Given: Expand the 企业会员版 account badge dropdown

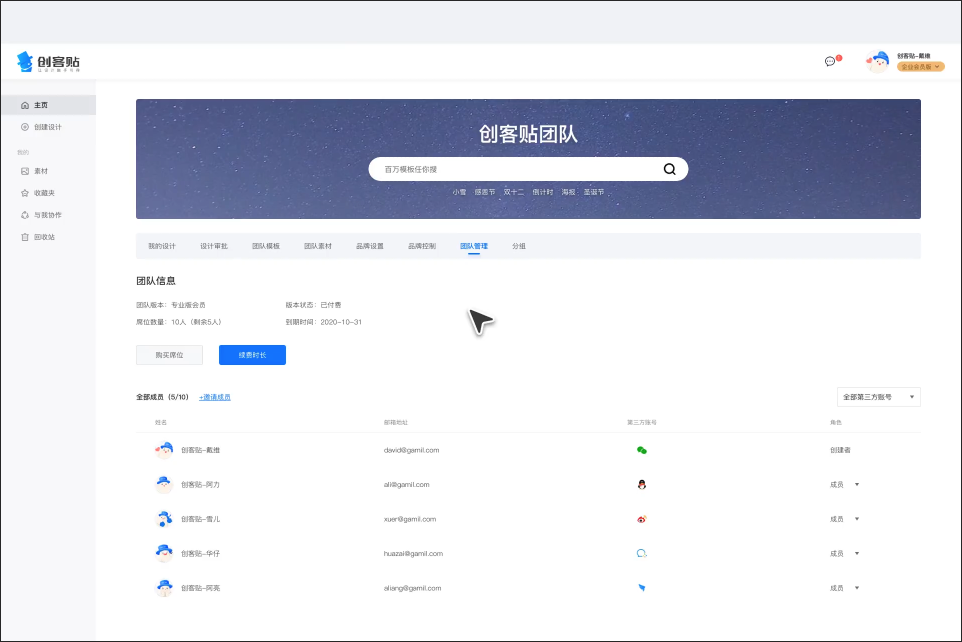Looking at the screenshot, I should [920, 67].
